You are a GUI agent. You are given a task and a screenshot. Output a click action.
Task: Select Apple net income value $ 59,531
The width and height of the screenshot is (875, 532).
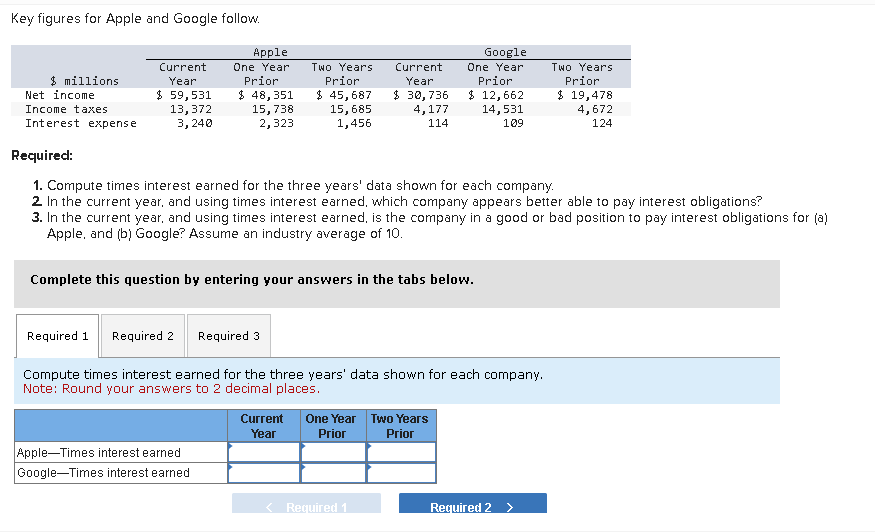(x=184, y=95)
